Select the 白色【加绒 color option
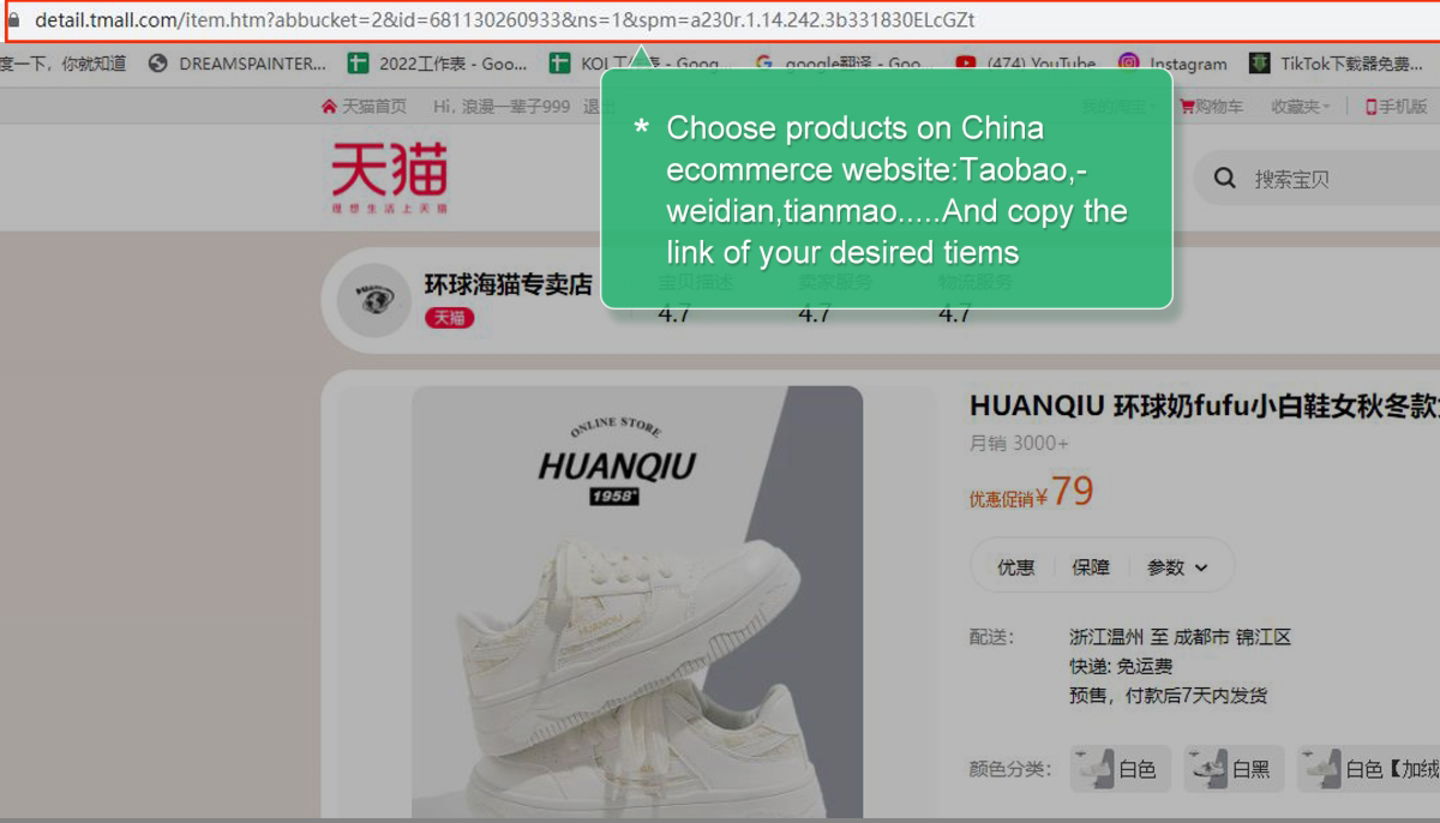Image resolution: width=1440 pixels, height=823 pixels. [1370, 769]
